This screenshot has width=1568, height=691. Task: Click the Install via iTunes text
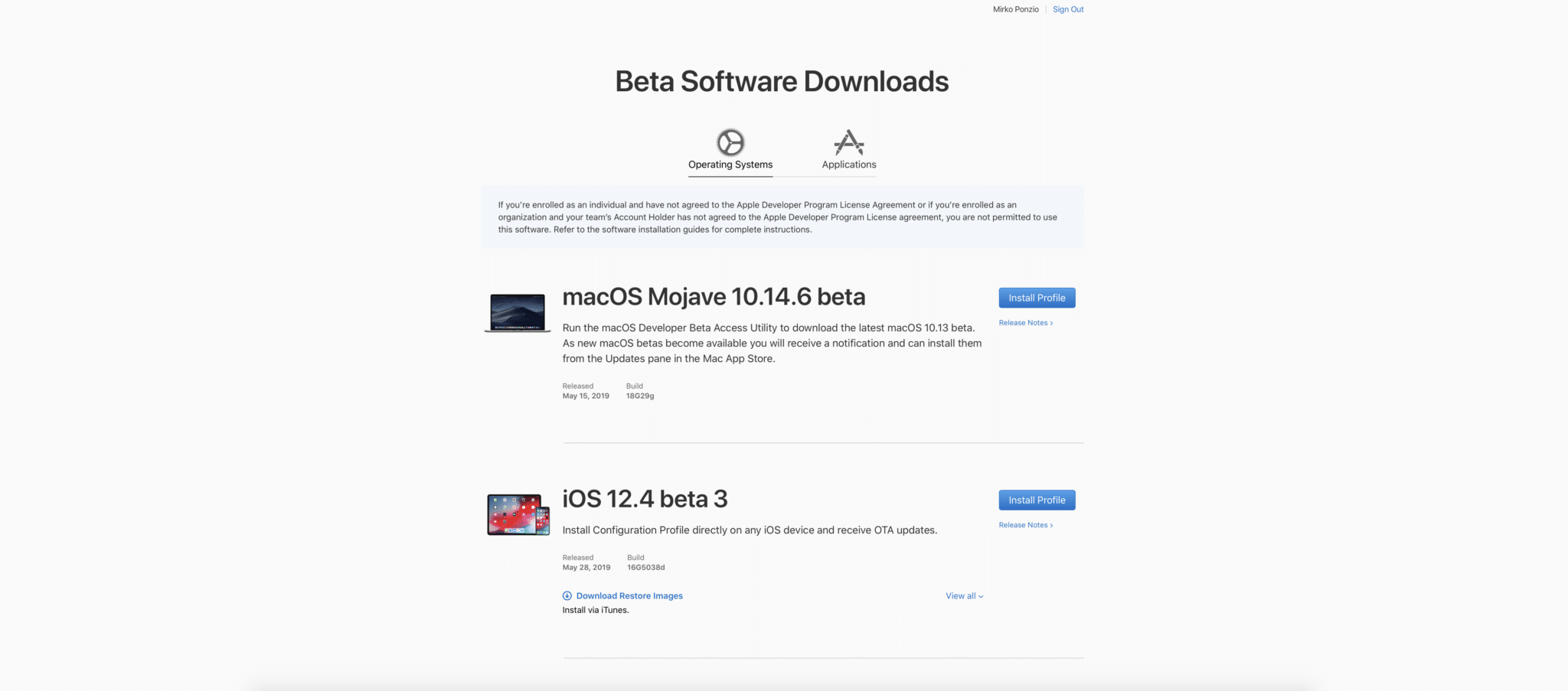[x=596, y=610]
